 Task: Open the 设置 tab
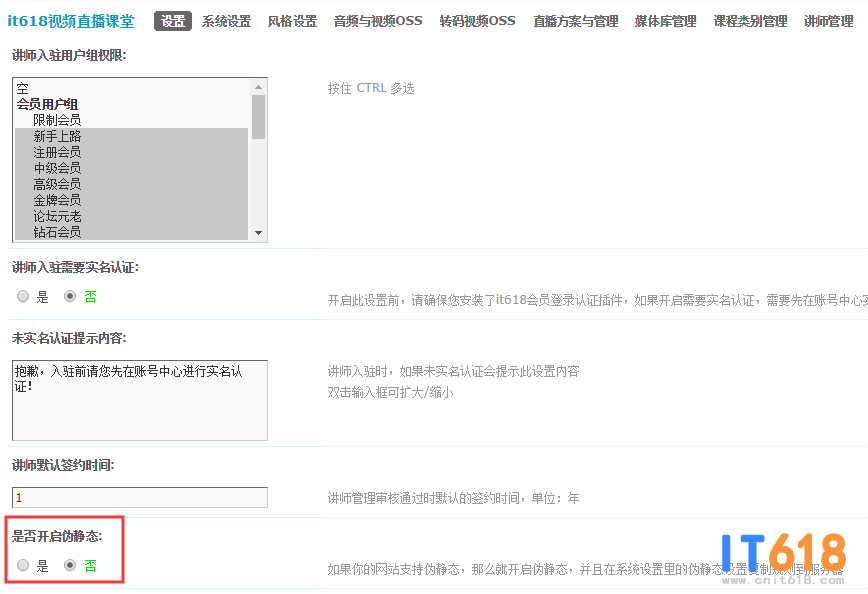(x=173, y=21)
